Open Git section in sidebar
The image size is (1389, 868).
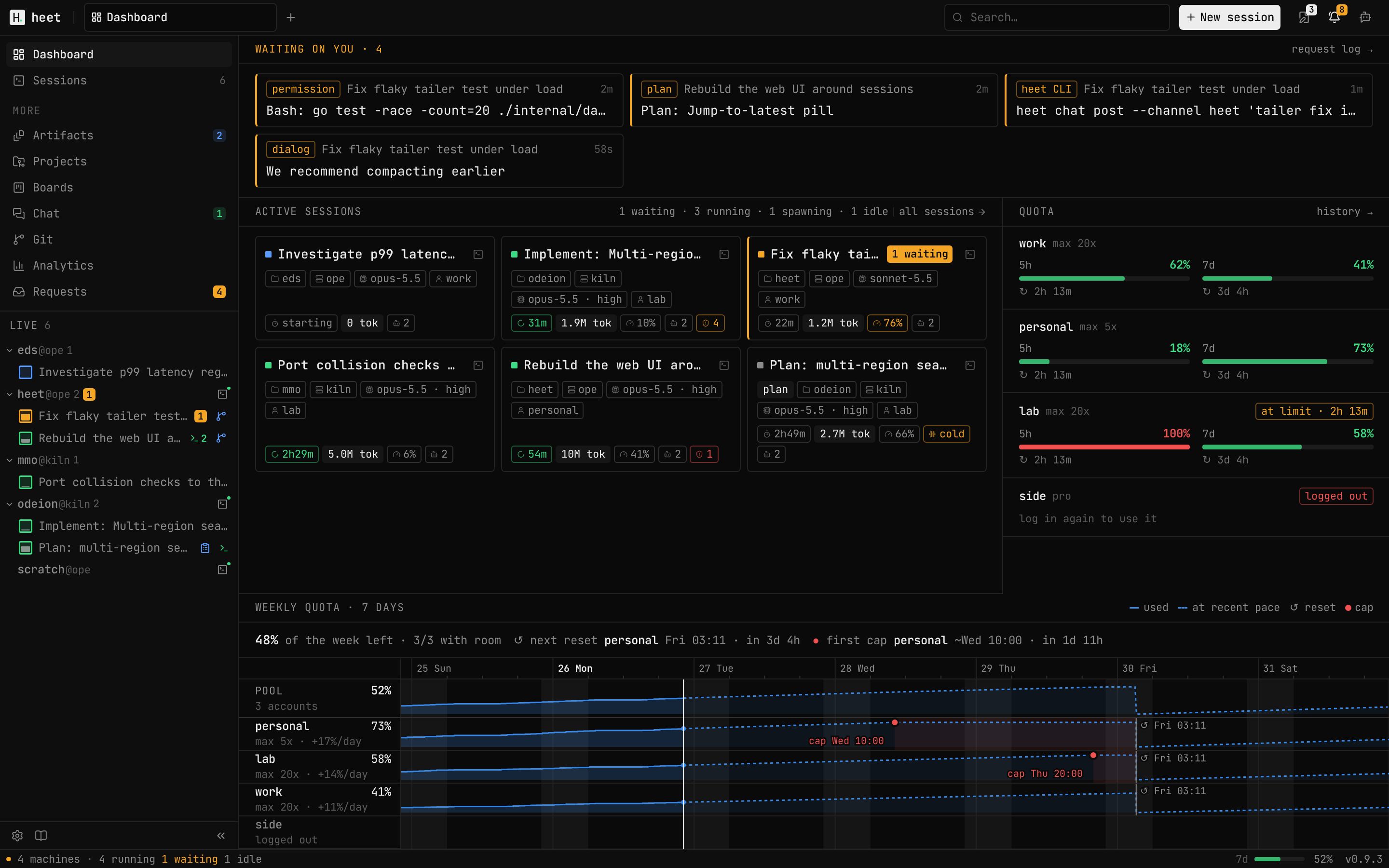[120, 239]
